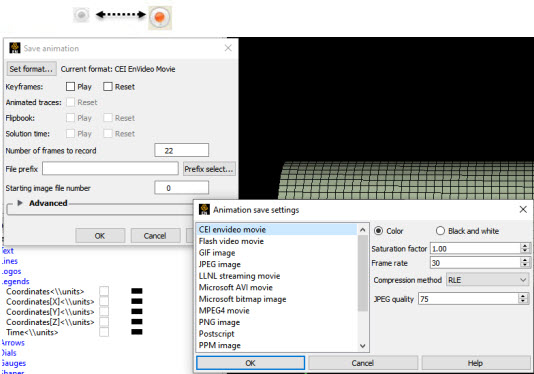The width and height of the screenshot is (534, 374).
Task: Select PNG image format
Action: 277,322
